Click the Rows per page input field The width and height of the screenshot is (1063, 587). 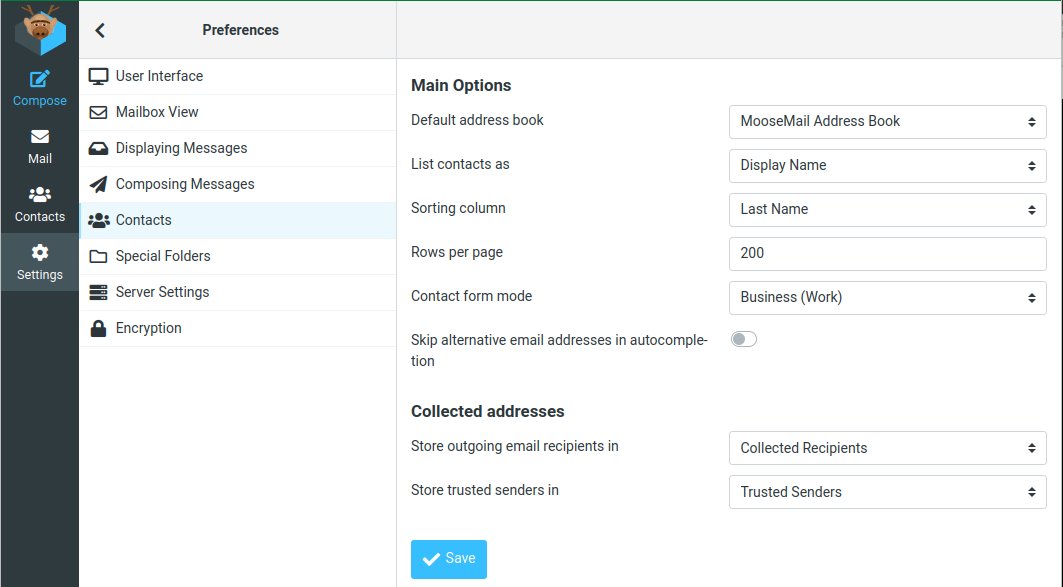tap(887, 253)
